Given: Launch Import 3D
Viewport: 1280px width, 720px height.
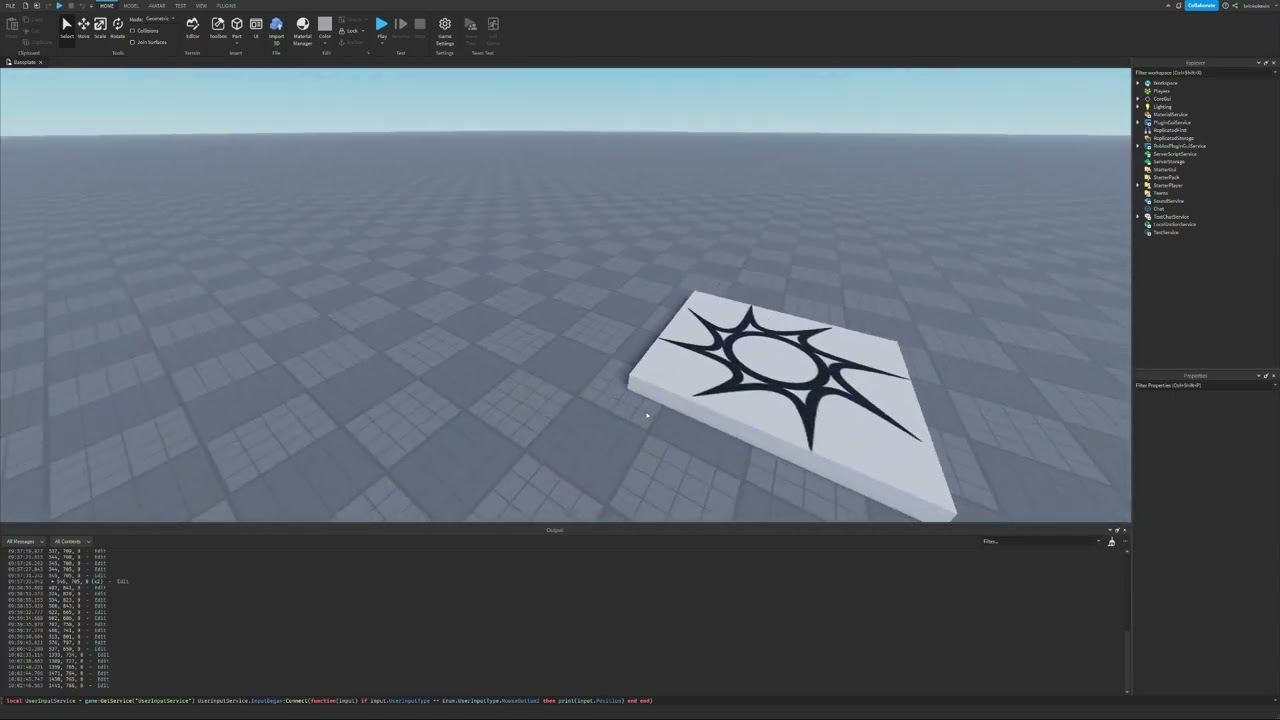Looking at the screenshot, I should 276,29.
